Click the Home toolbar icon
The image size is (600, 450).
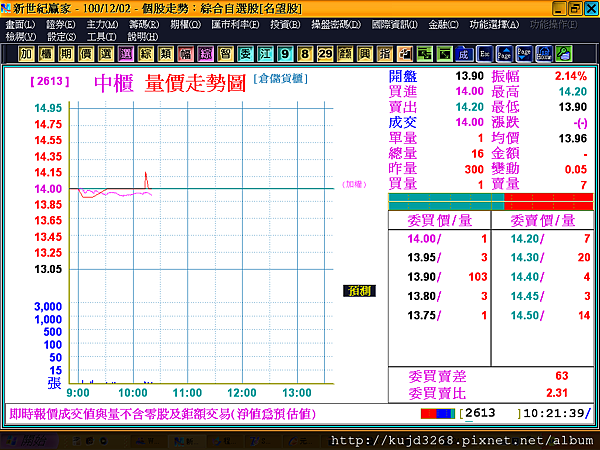point(544,54)
